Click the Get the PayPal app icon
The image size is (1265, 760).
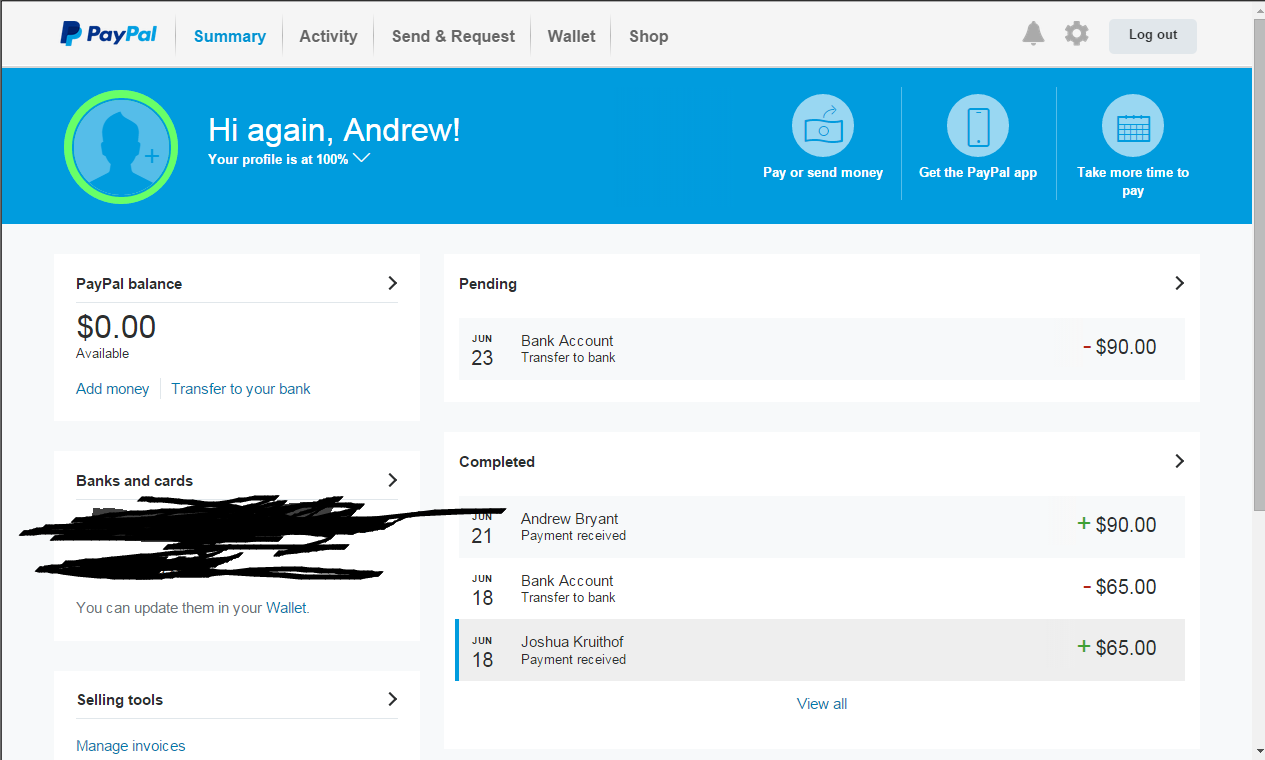point(977,126)
